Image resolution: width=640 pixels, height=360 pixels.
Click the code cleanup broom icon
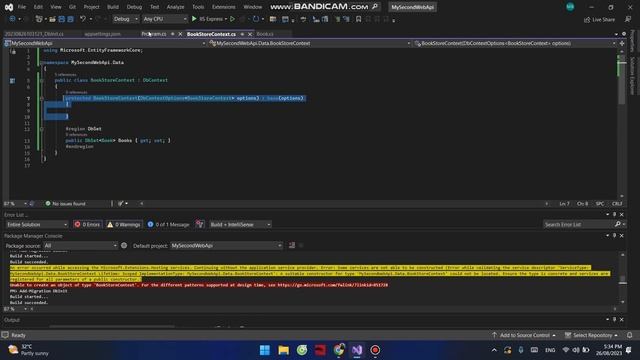[x=121, y=203]
